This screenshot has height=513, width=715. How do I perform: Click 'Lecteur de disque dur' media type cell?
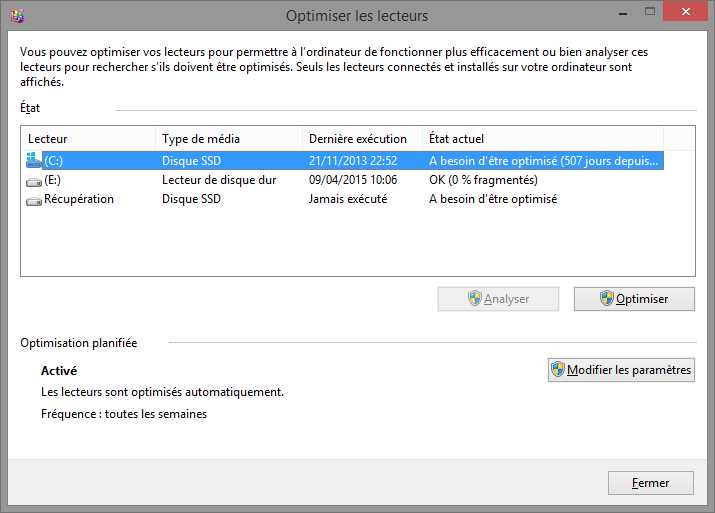(x=219, y=180)
